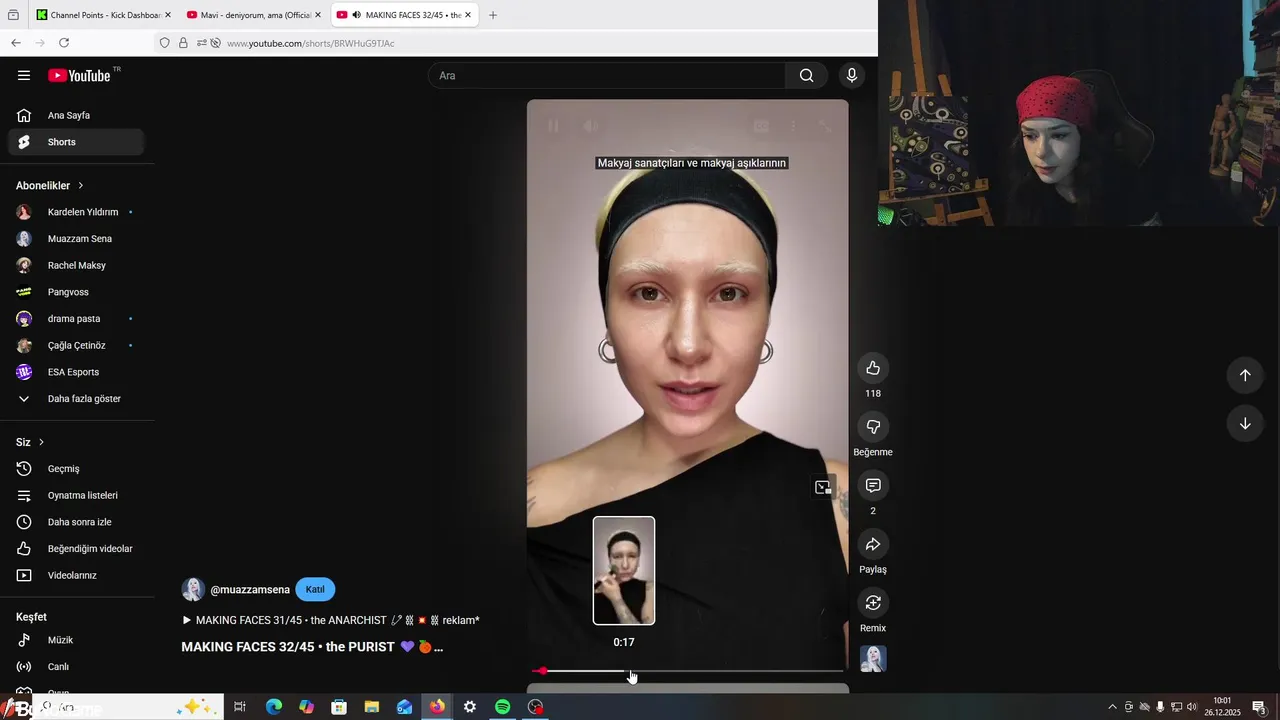Reload the page in browser
The image size is (1280, 720).
coord(64,43)
